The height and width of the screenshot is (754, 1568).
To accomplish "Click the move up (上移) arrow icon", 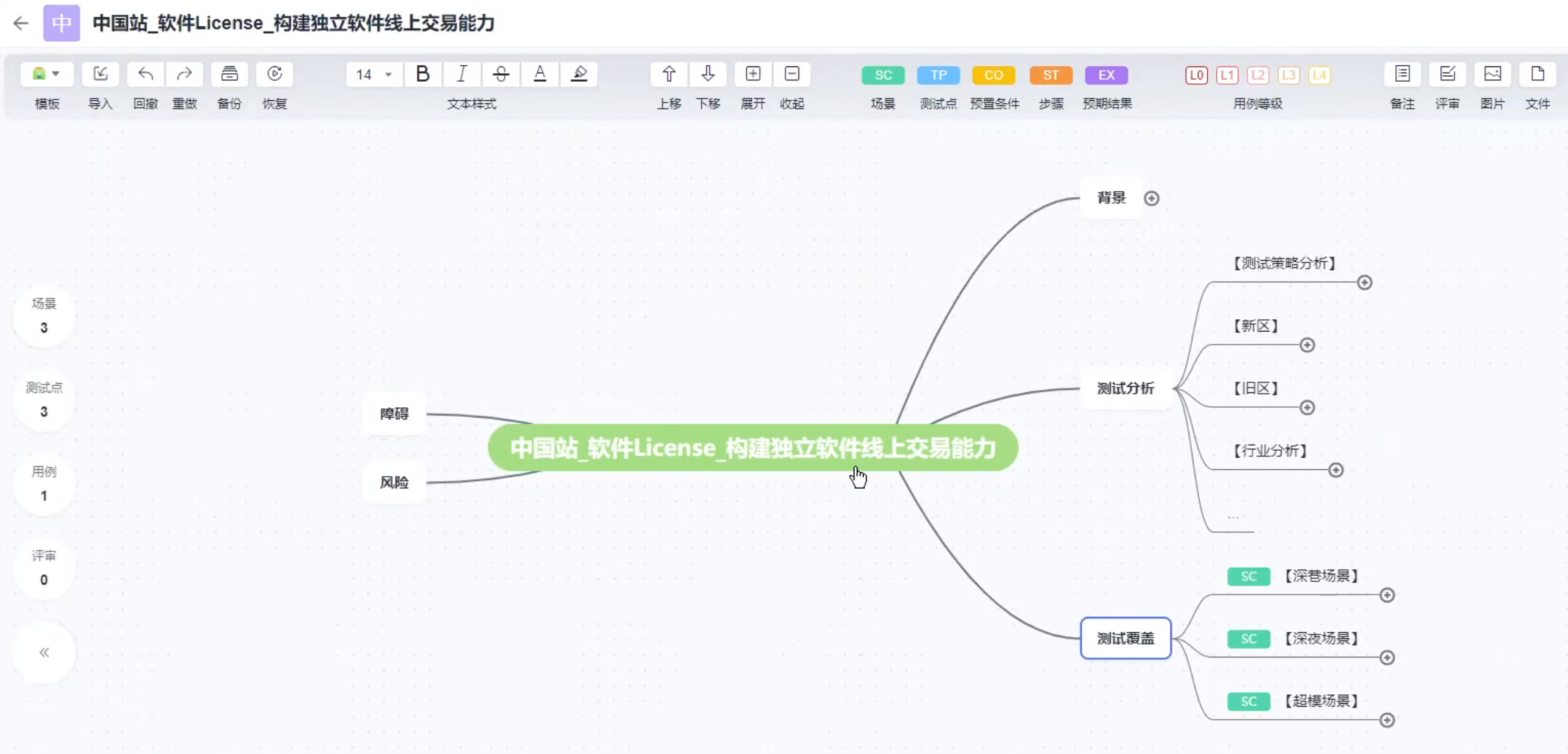I will click(x=669, y=74).
